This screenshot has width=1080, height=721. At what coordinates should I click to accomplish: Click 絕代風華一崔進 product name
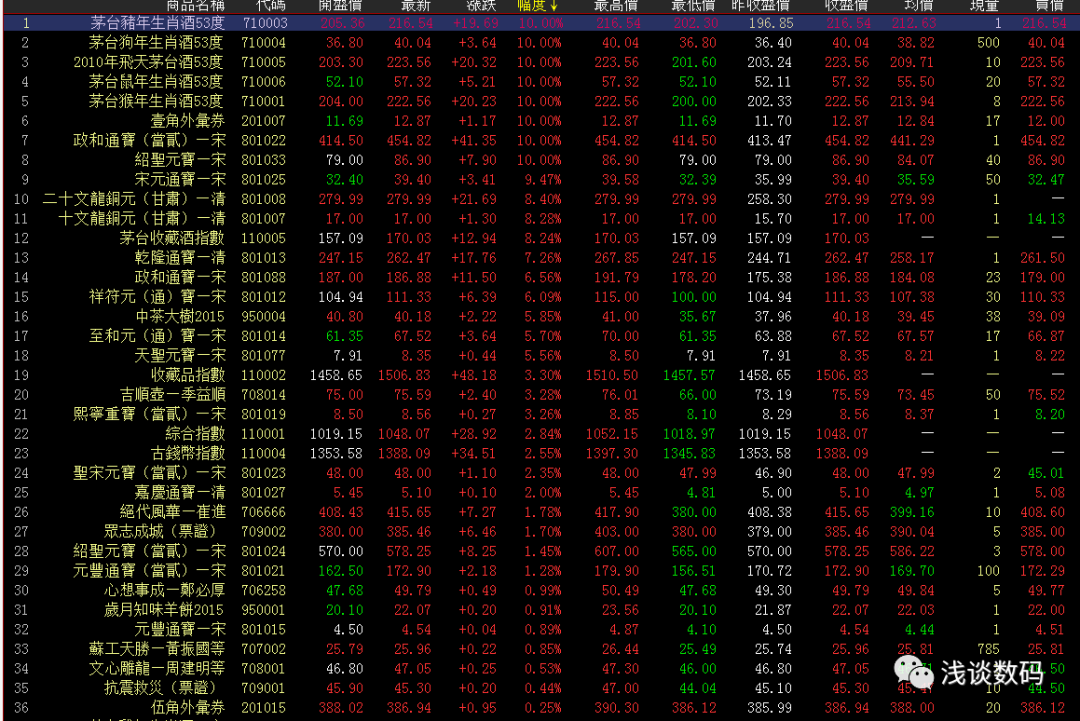[x=172, y=512]
